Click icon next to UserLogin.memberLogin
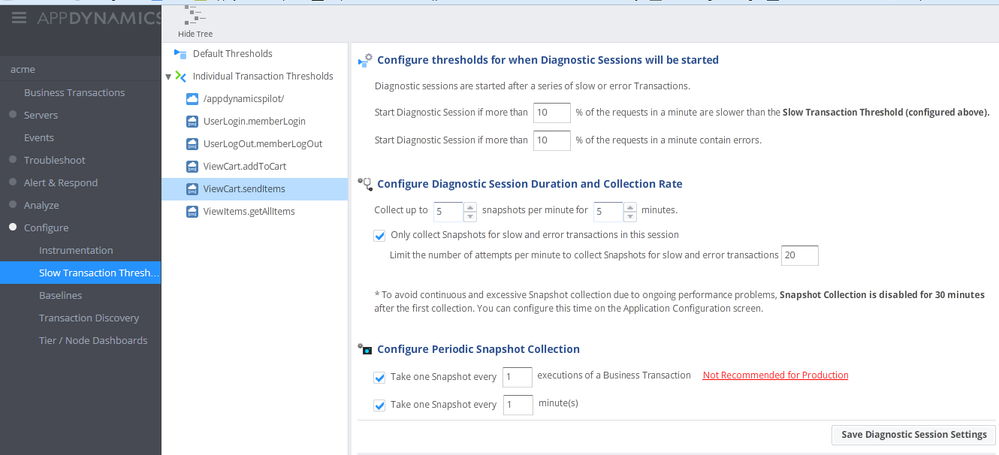This screenshot has width=999, height=455. tap(192, 122)
